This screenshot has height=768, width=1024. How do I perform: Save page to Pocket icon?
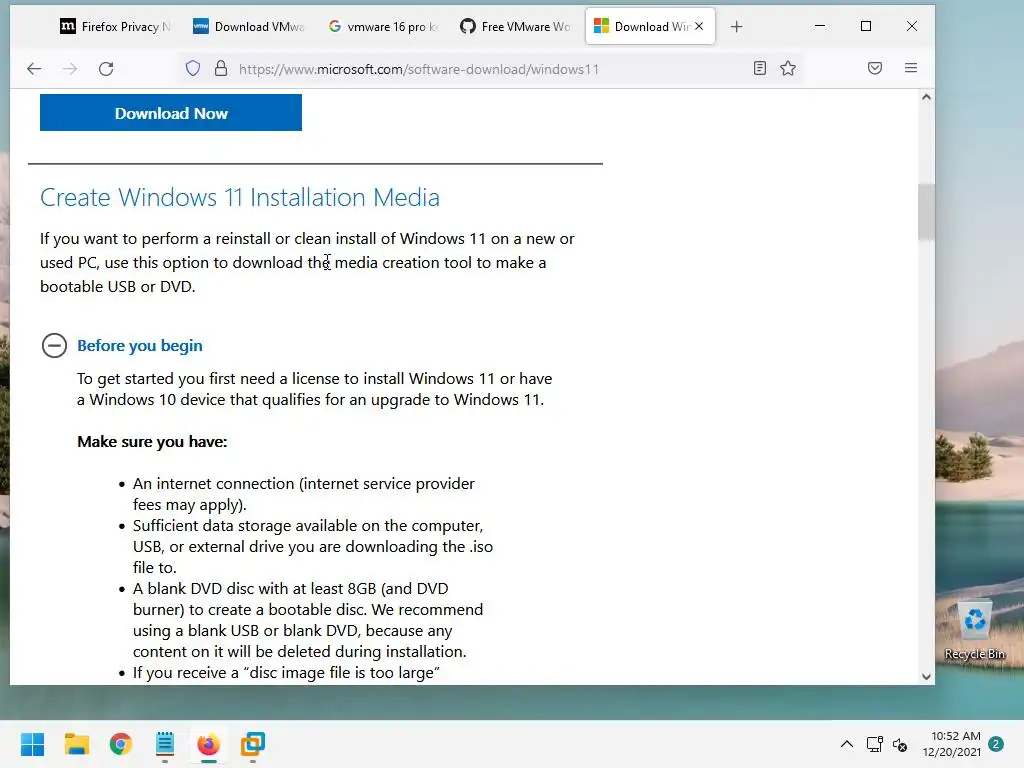[875, 68]
